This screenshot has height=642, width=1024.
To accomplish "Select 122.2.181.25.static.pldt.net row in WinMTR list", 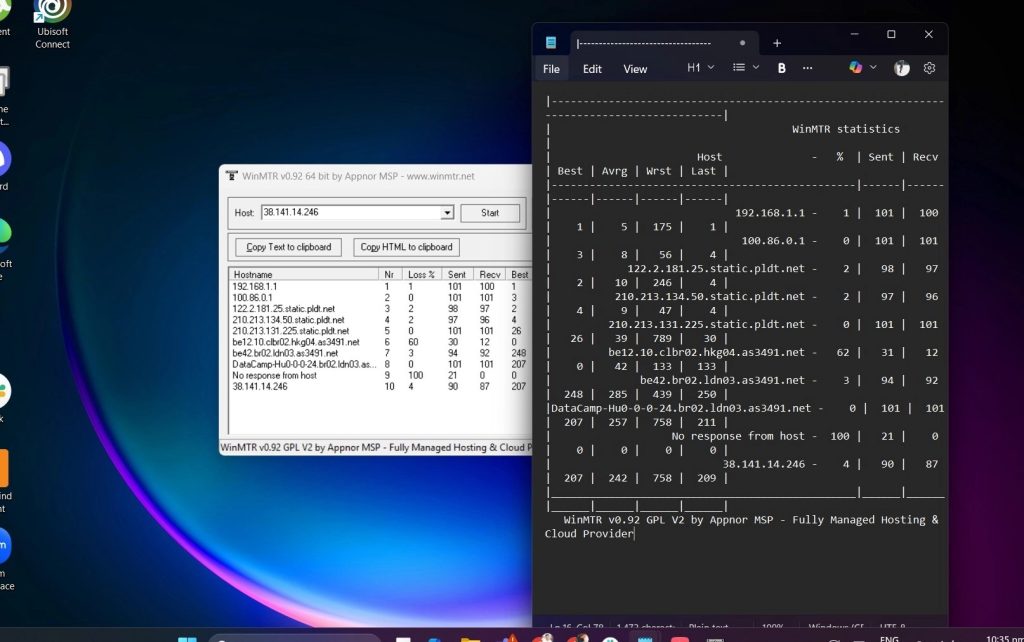I will point(381,309).
